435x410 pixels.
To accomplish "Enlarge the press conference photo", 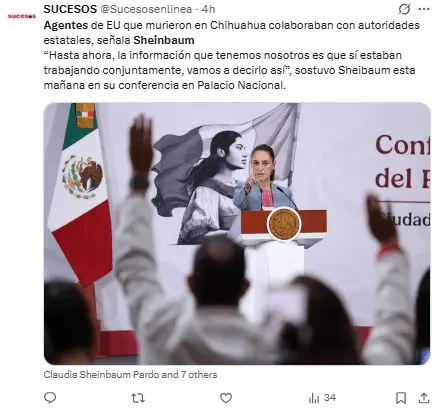I will 237,233.
